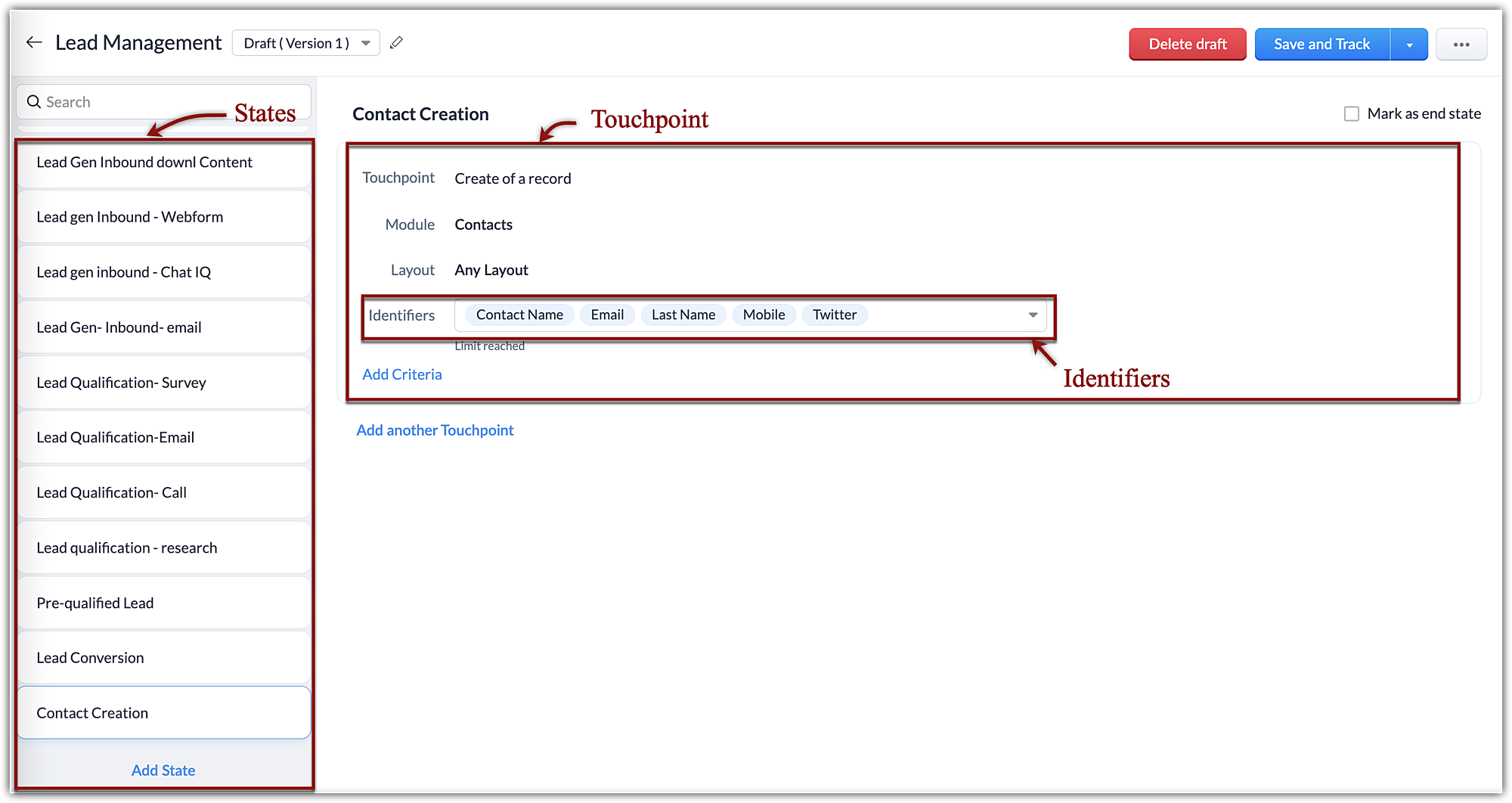Click the Last Name identifier tag
1512x803 pixels.
683,315
